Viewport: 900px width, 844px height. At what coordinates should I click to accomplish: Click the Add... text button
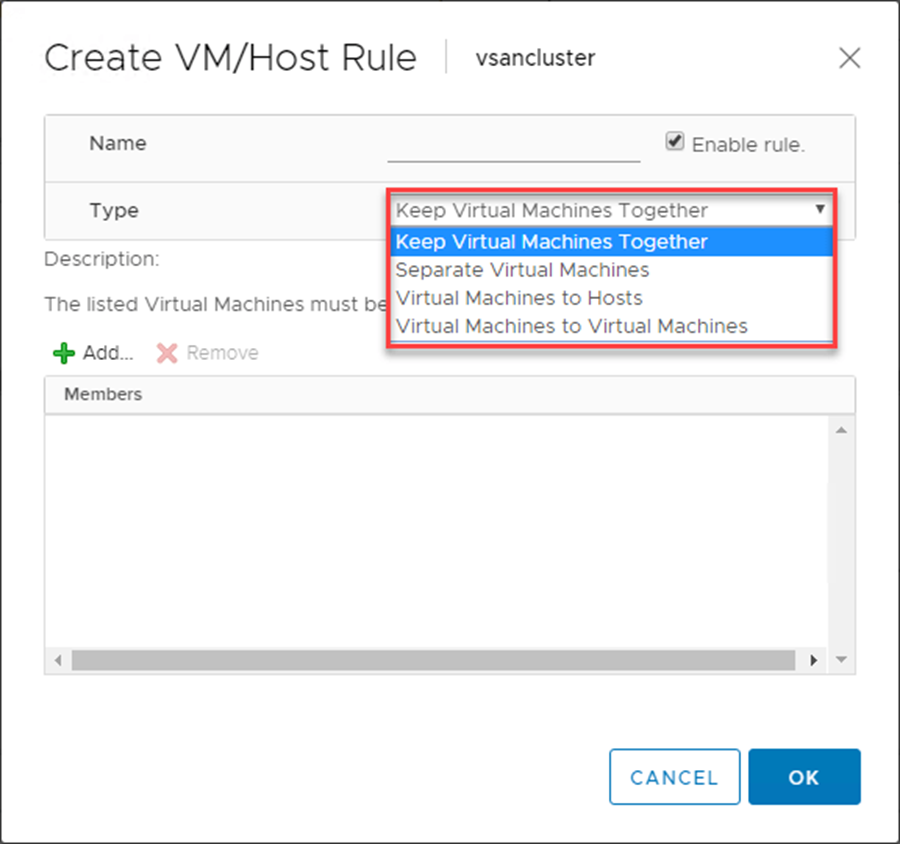pos(107,353)
